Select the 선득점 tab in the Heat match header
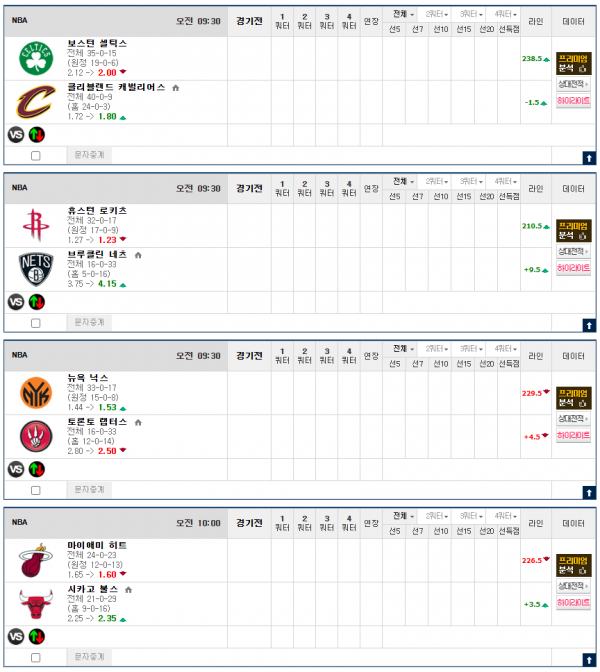 509,531
